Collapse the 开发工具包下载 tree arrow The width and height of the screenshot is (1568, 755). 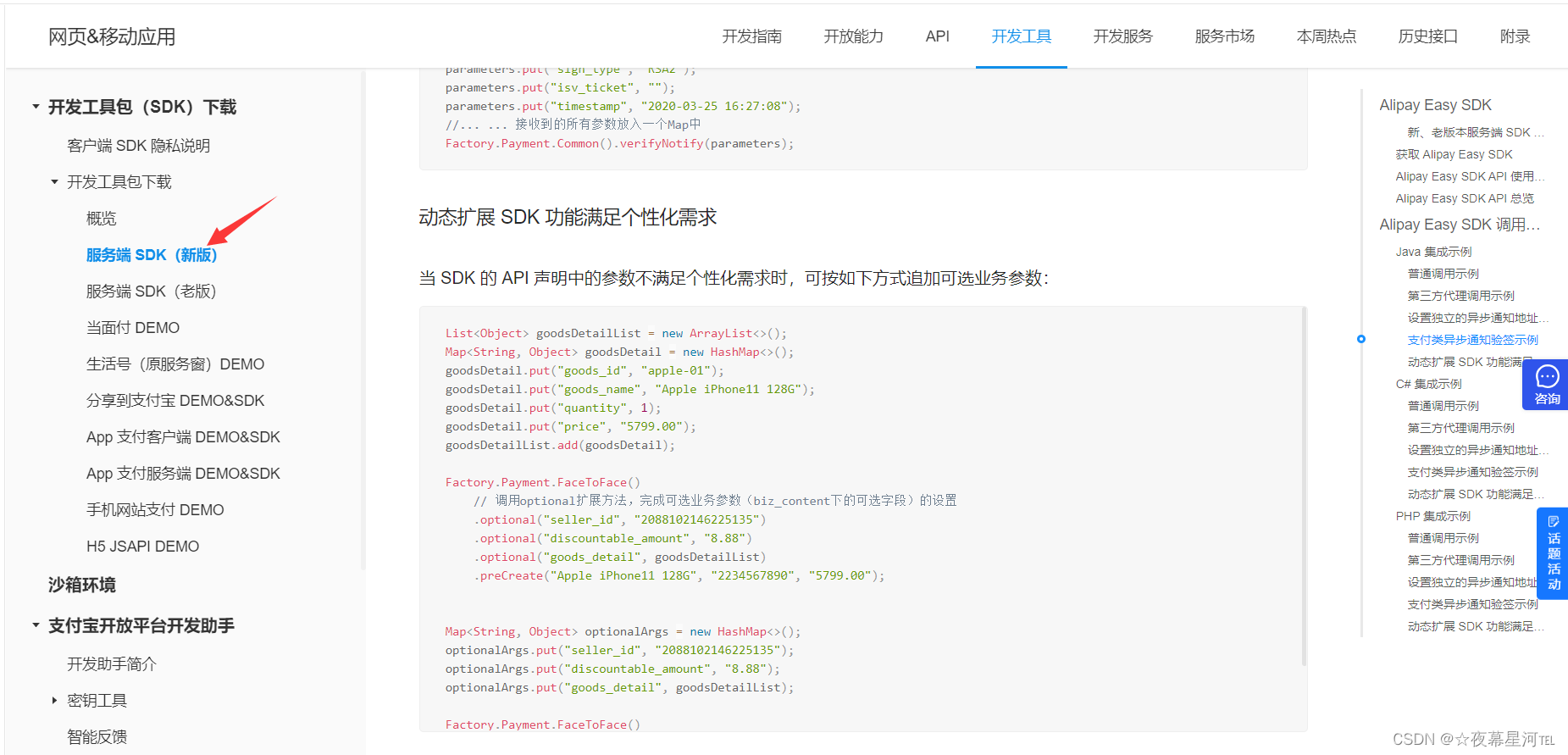coord(54,182)
